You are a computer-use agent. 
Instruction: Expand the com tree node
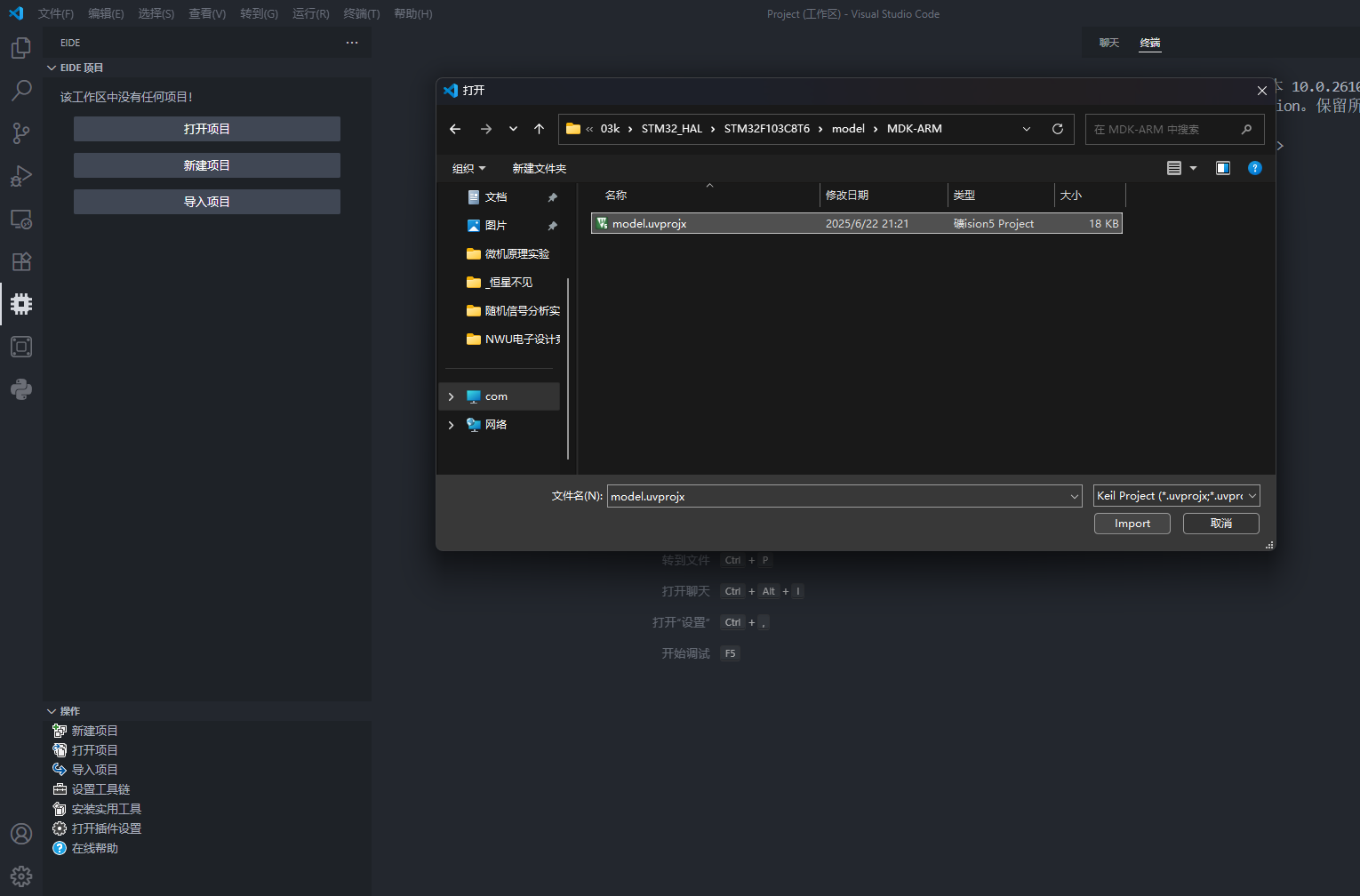452,396
